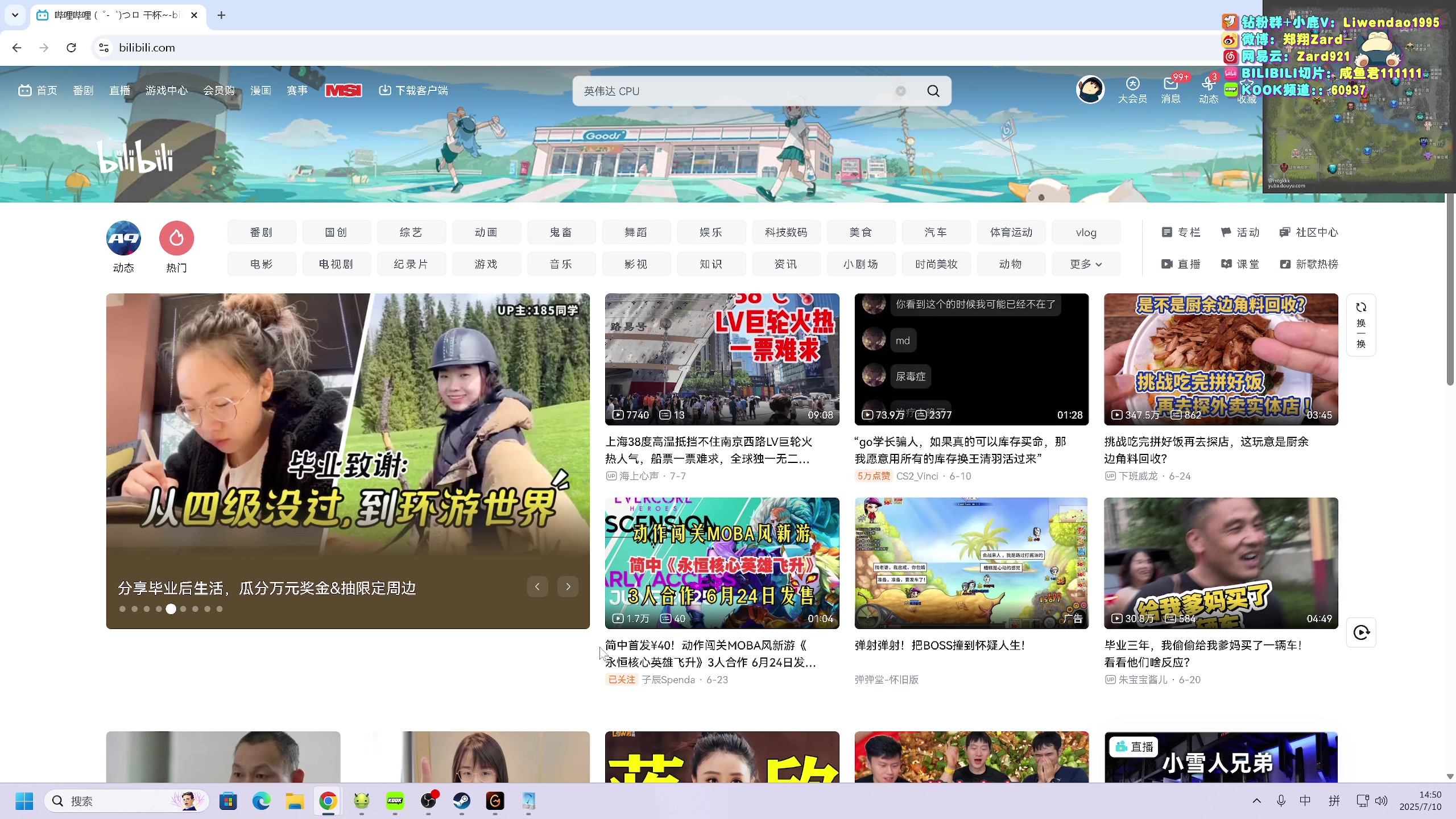
Task: Open the user avatar profile menu
Action: coord(1090,90)
